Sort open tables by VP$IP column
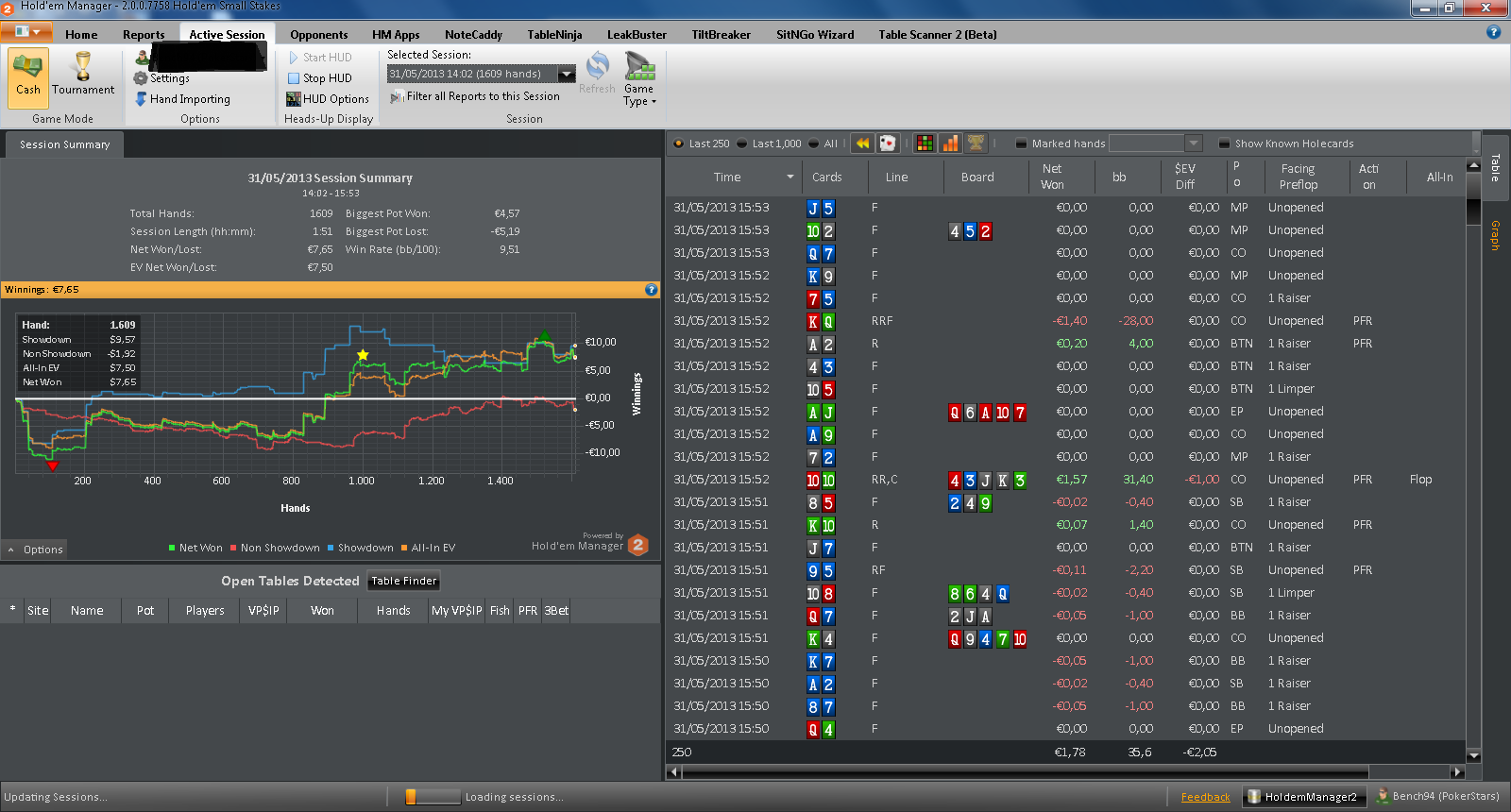The height and width of the screenshot is (812, 1511). click(x=263, y=611)
